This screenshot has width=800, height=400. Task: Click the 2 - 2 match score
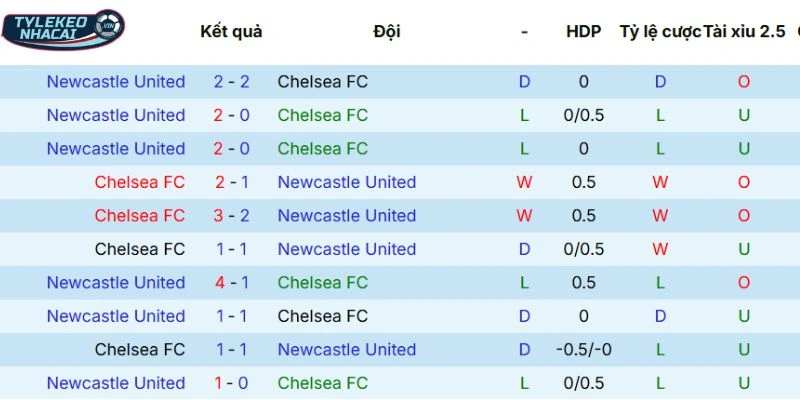tap(232, 82)
